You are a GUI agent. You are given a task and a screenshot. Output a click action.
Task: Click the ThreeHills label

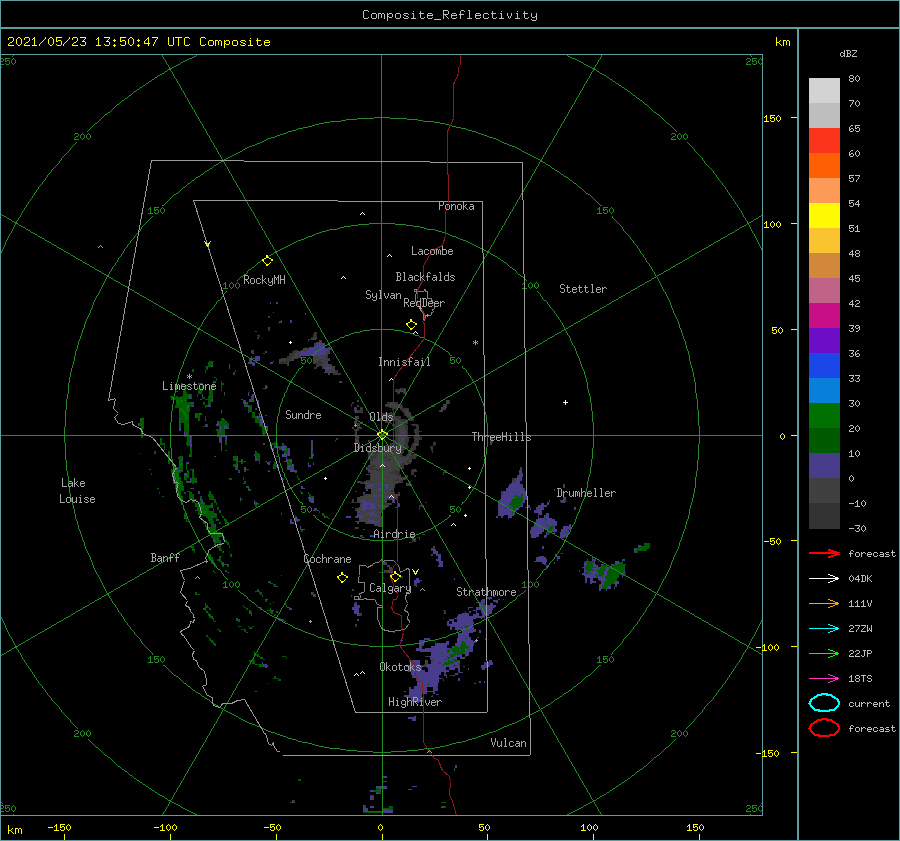tap(501, 437)
